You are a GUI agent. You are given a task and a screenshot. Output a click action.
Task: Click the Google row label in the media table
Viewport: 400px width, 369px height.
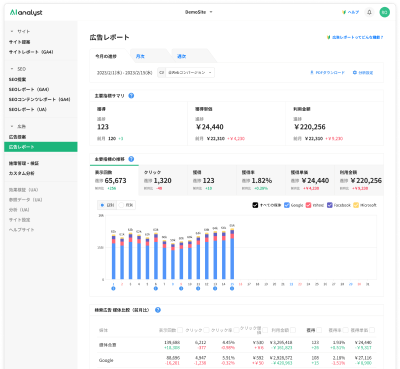[106, 360]
